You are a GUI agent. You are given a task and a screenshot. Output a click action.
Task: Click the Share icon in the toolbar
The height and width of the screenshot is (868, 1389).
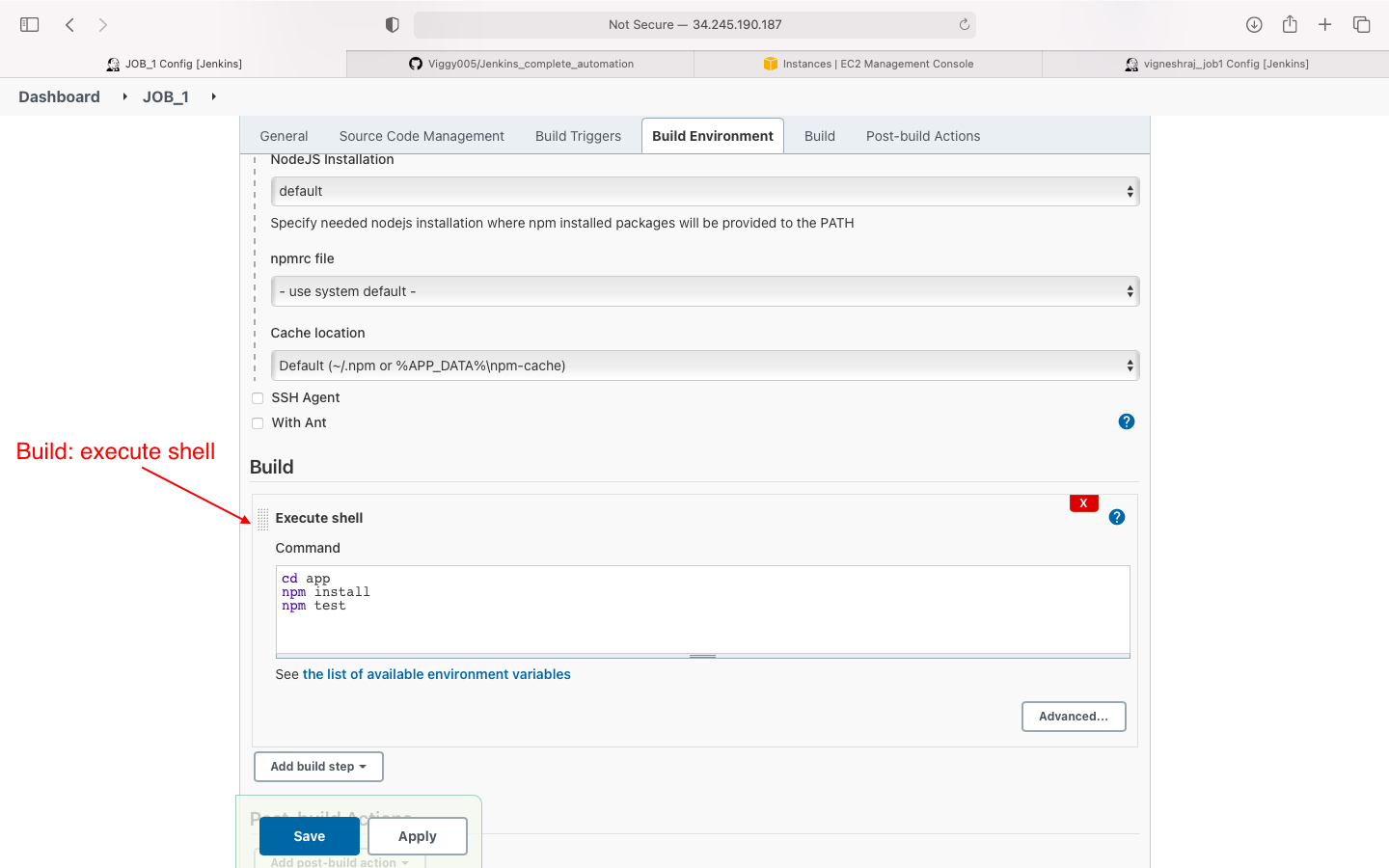[1290, 24]
